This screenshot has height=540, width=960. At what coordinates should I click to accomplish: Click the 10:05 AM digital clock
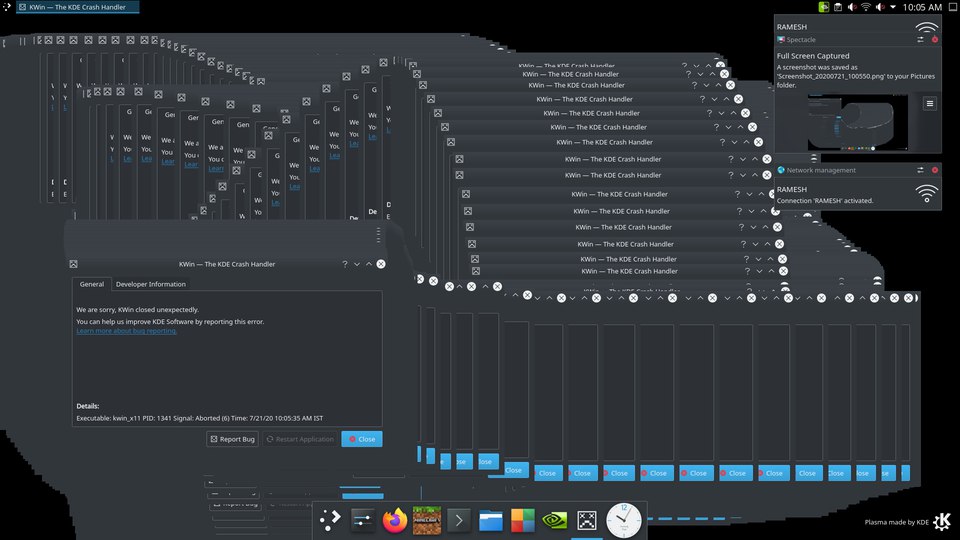pyautogui.click(x=922, y=7)
